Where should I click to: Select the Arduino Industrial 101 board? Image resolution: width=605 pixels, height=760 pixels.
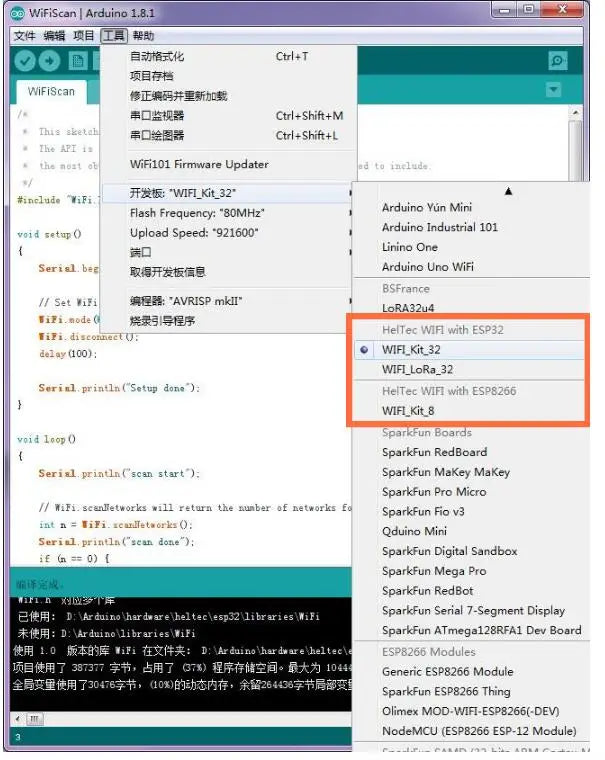471,227
